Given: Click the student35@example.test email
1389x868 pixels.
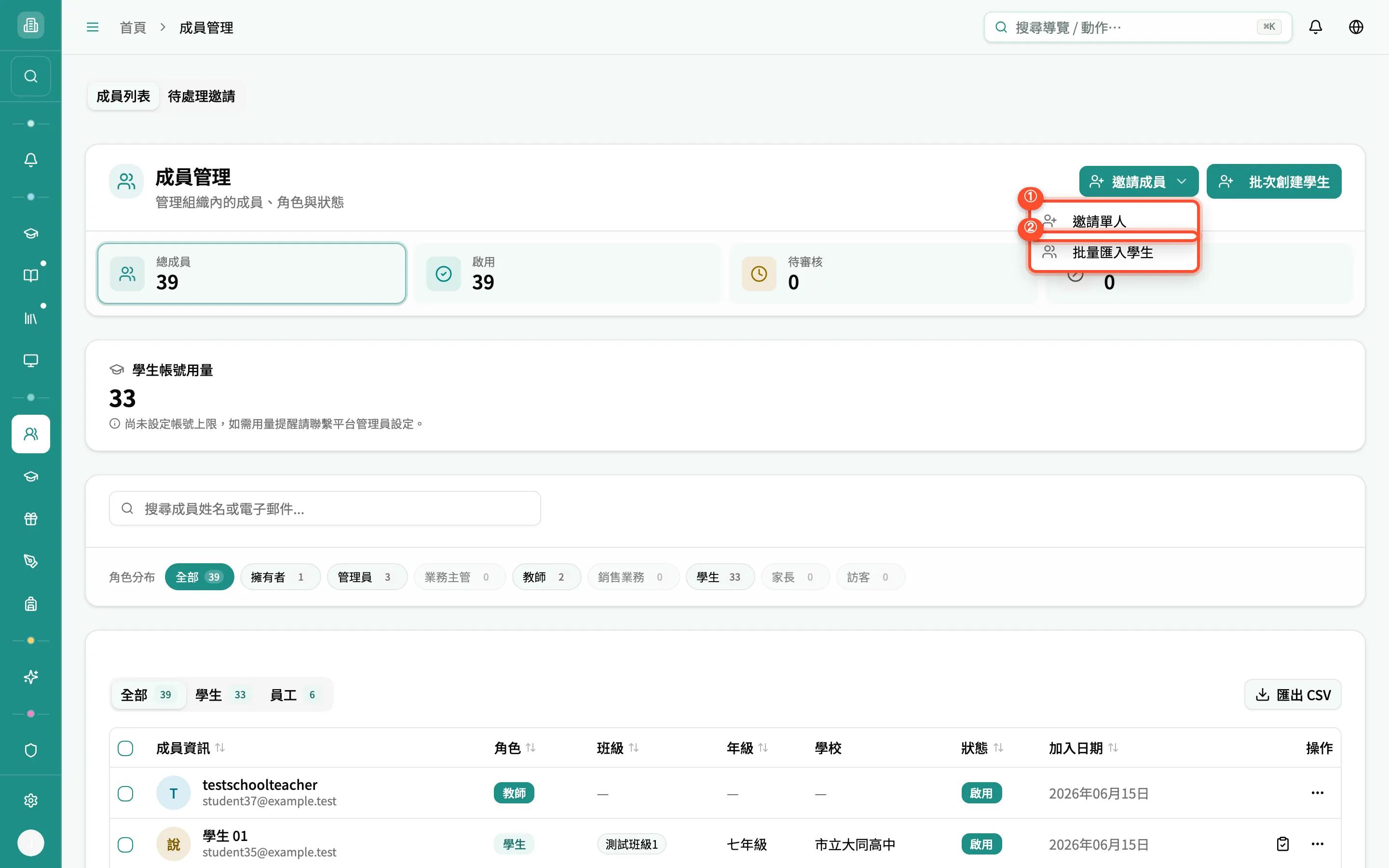Looking at the screenshot, I should (x=269, y=852).
